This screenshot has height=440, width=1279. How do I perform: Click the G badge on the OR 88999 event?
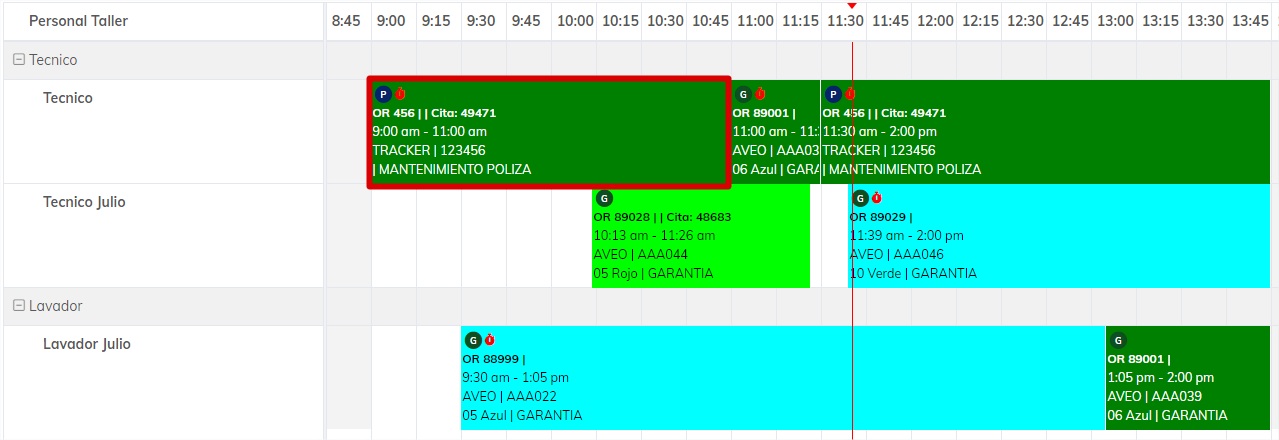473,340
